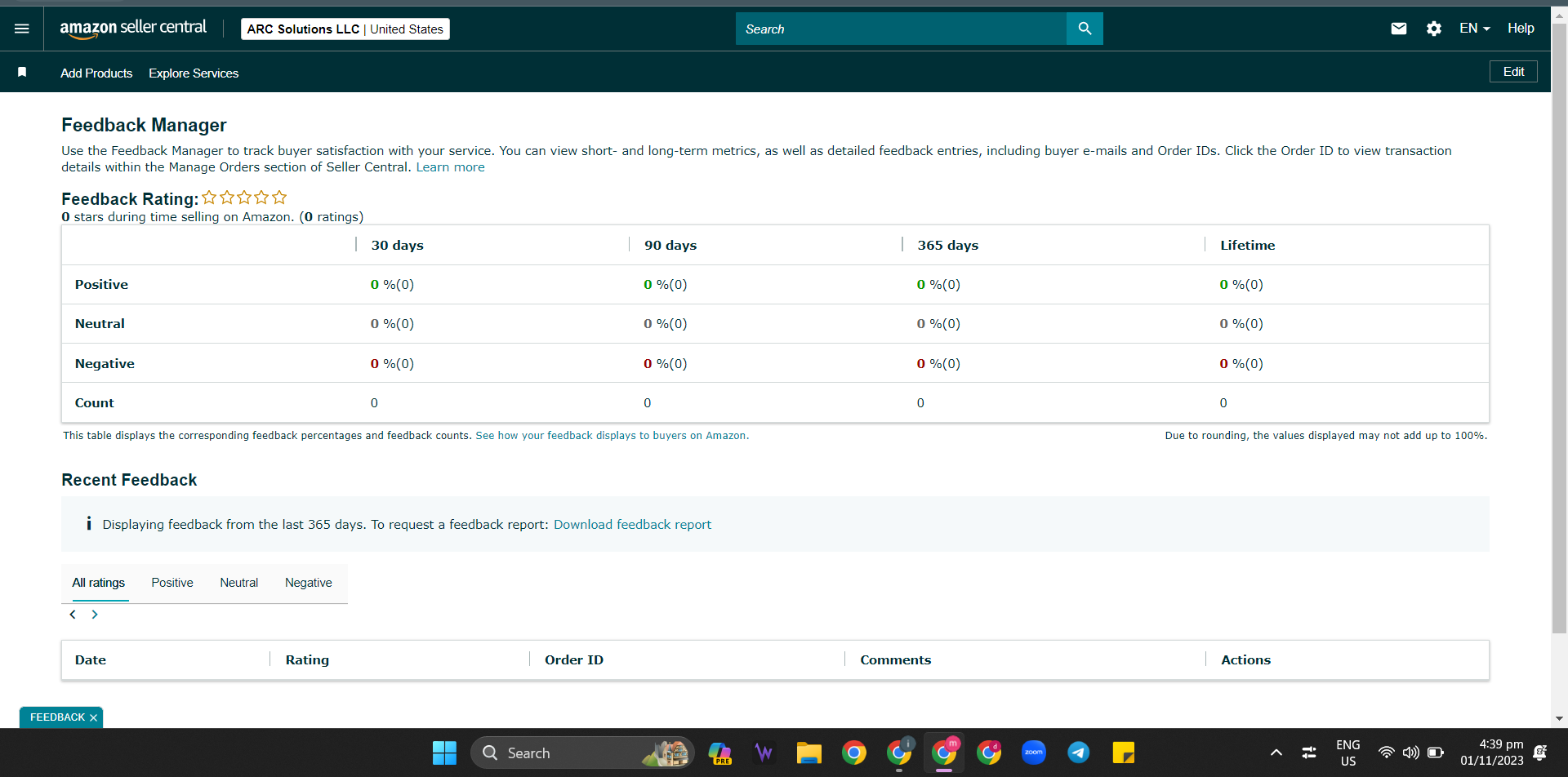This screenshot has height=777, width=1568.
Task: Click the 365 days column header
Action: [947, 246]
